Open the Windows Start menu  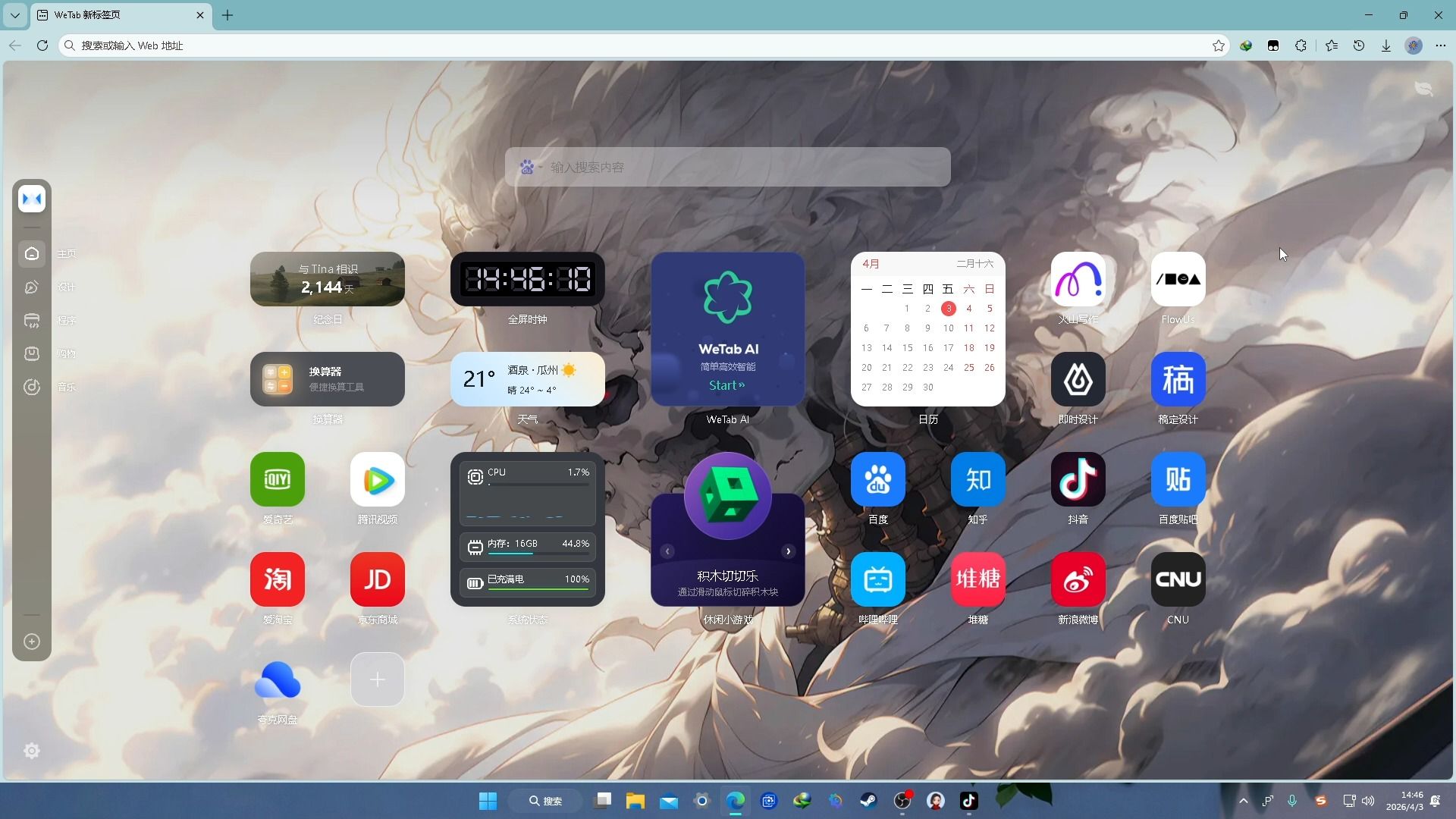(488, 801)
